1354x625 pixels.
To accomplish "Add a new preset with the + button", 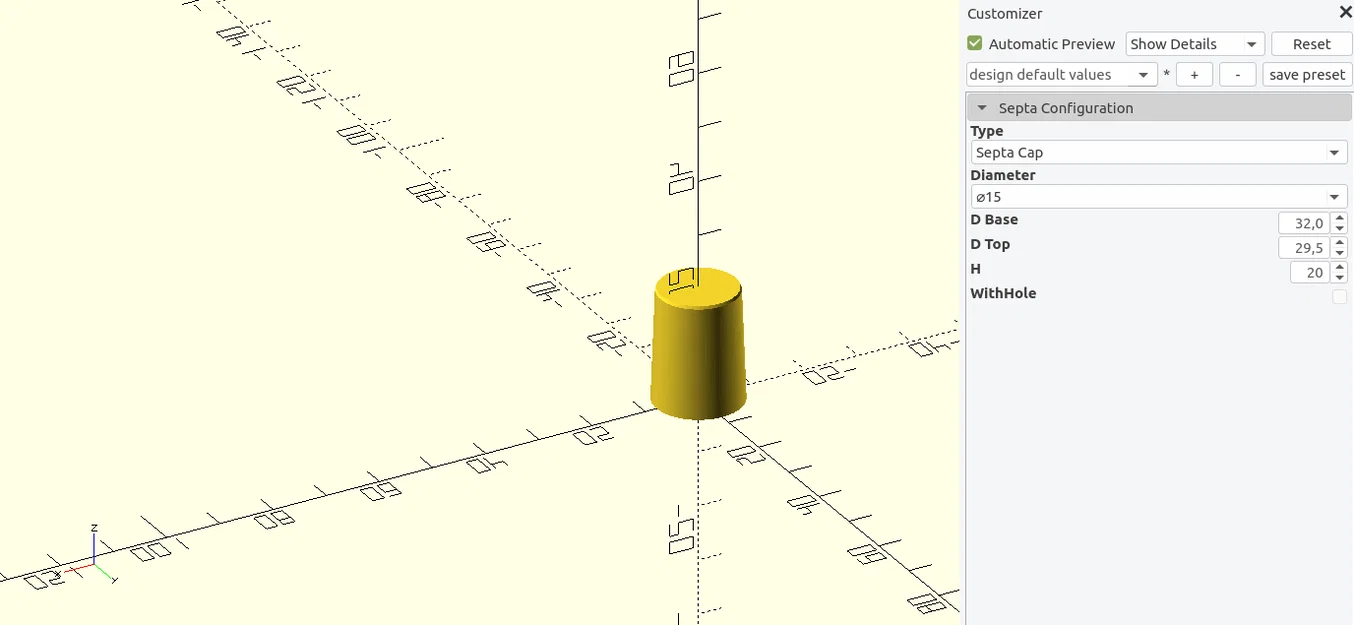I will point(1194,74).
